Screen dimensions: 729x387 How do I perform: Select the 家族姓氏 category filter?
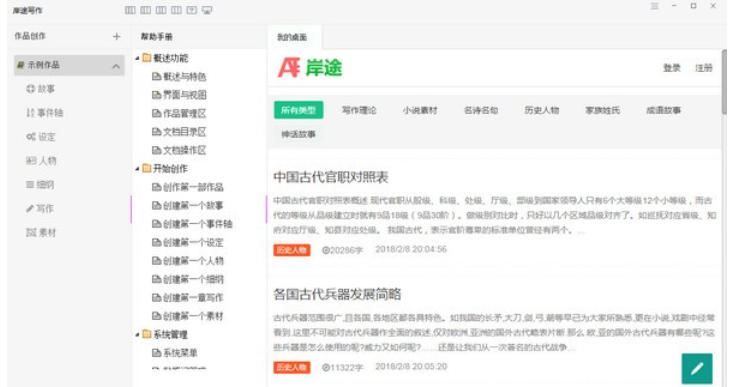[603, 110]
